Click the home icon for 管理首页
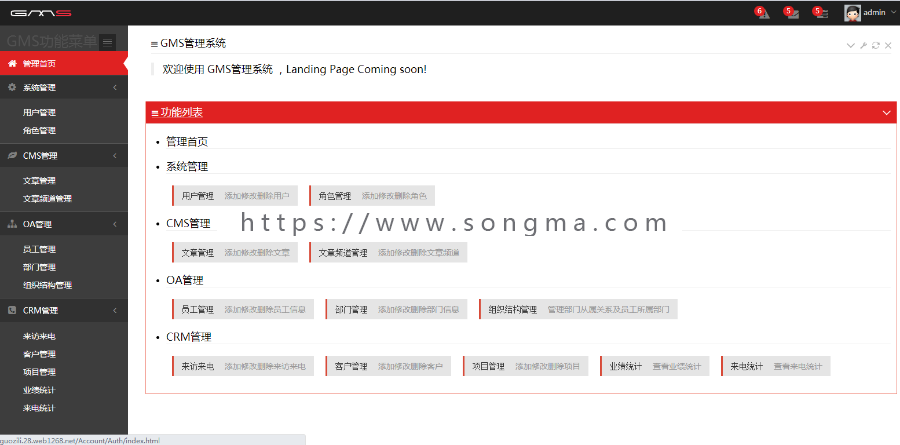900x445 pixels. (12, 64)
